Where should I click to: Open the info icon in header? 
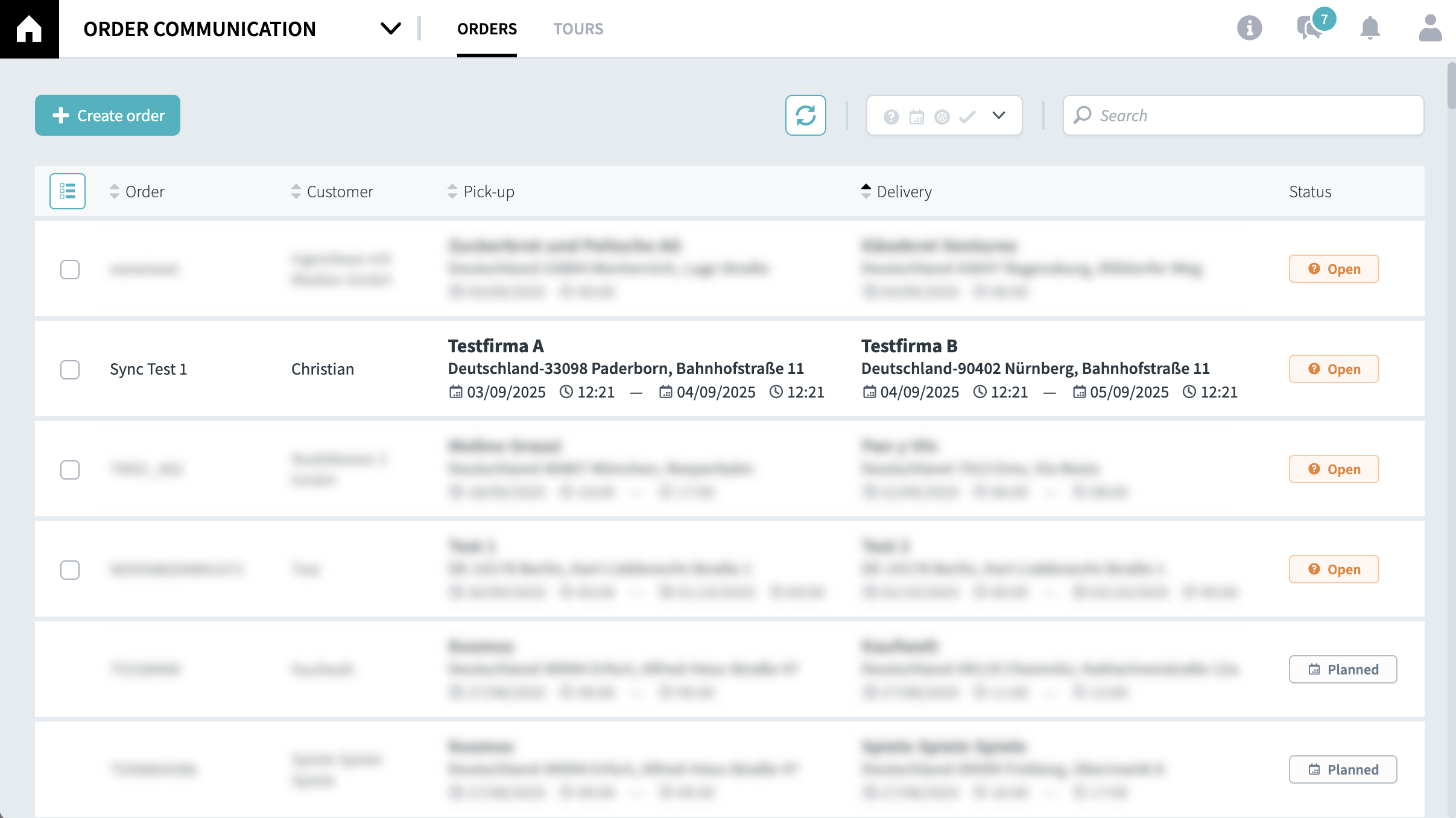(x=1249, y=28)
